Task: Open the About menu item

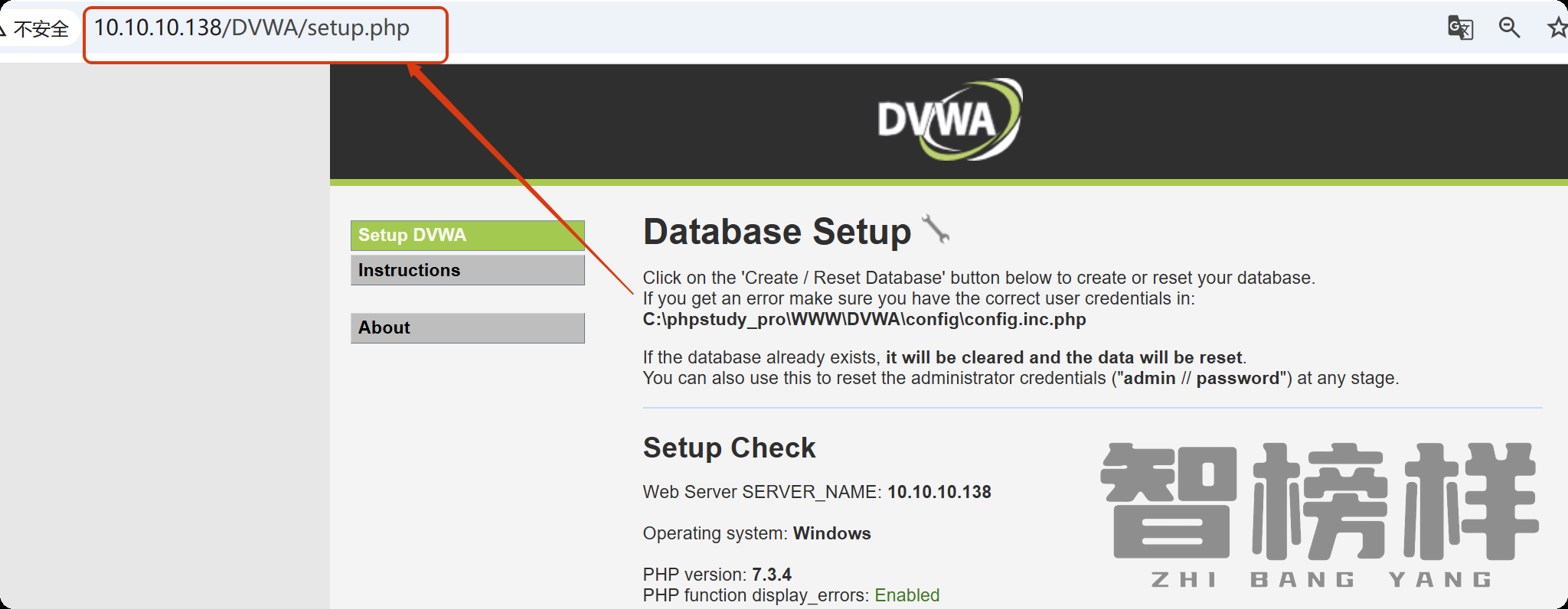Action: point(468,327)
